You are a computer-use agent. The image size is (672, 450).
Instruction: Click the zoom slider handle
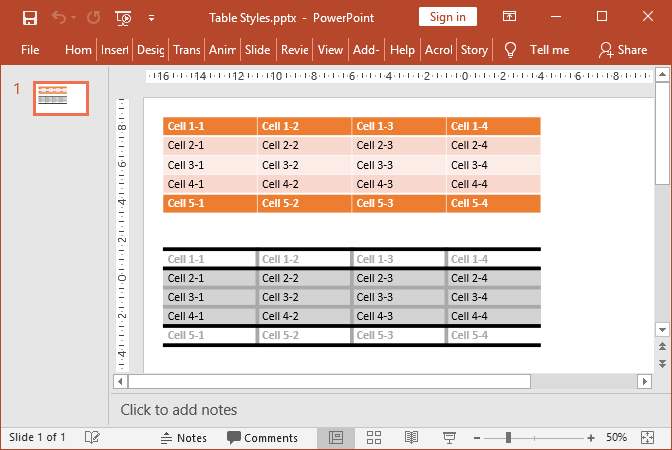(x=509, y=438)
